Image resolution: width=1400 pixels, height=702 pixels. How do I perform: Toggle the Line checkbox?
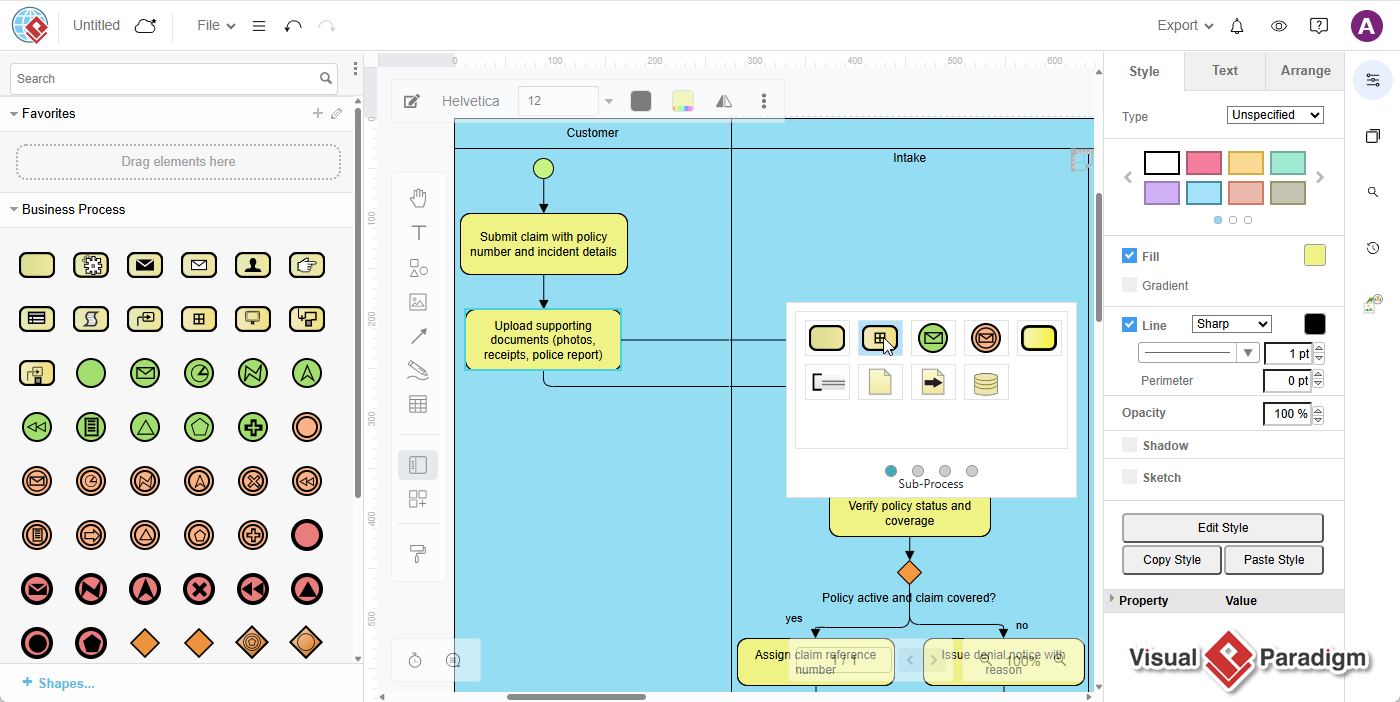click(1129, 324)
